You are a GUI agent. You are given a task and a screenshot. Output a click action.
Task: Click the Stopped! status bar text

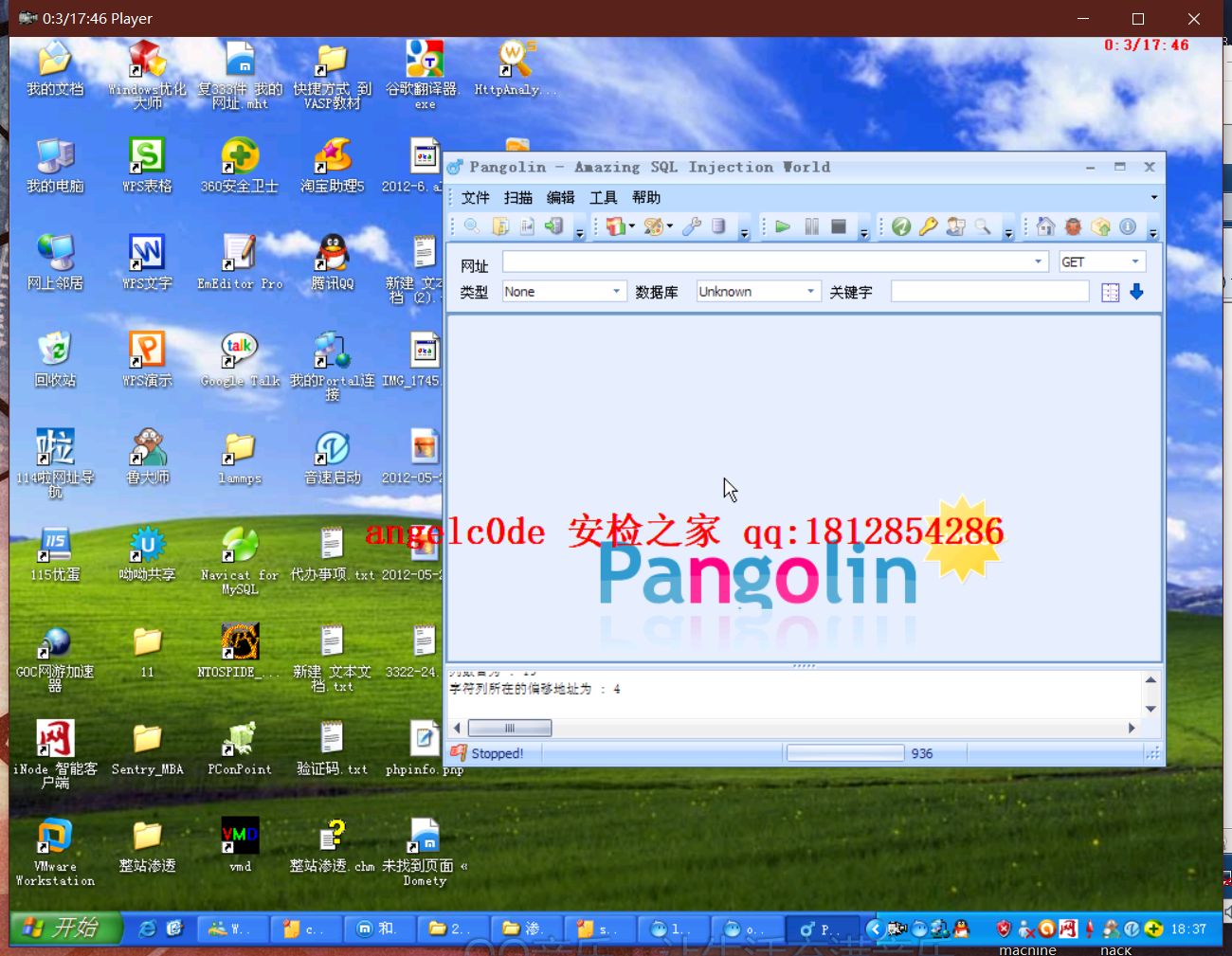pyautogui.click(x=498, y=753)
